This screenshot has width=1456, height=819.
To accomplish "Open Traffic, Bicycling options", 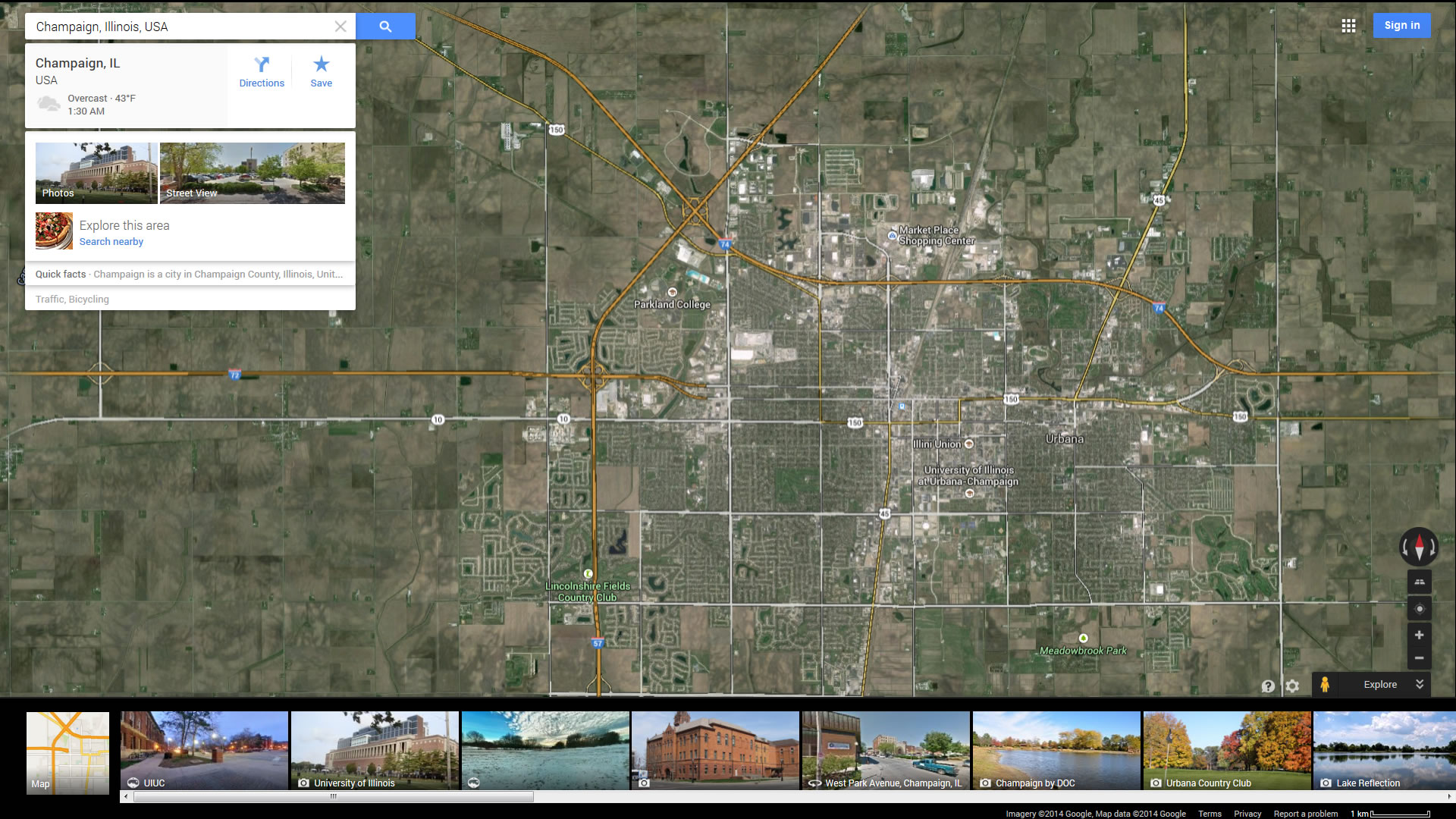I will click(x=72, y=300).
